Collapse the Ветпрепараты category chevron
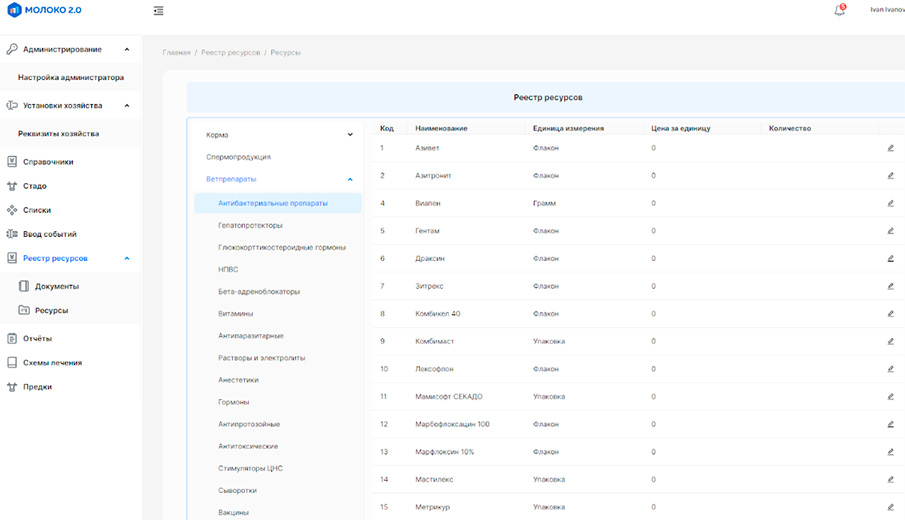This screenshot has width=905, height=520. pyautogui.click(x=350, y=179)
